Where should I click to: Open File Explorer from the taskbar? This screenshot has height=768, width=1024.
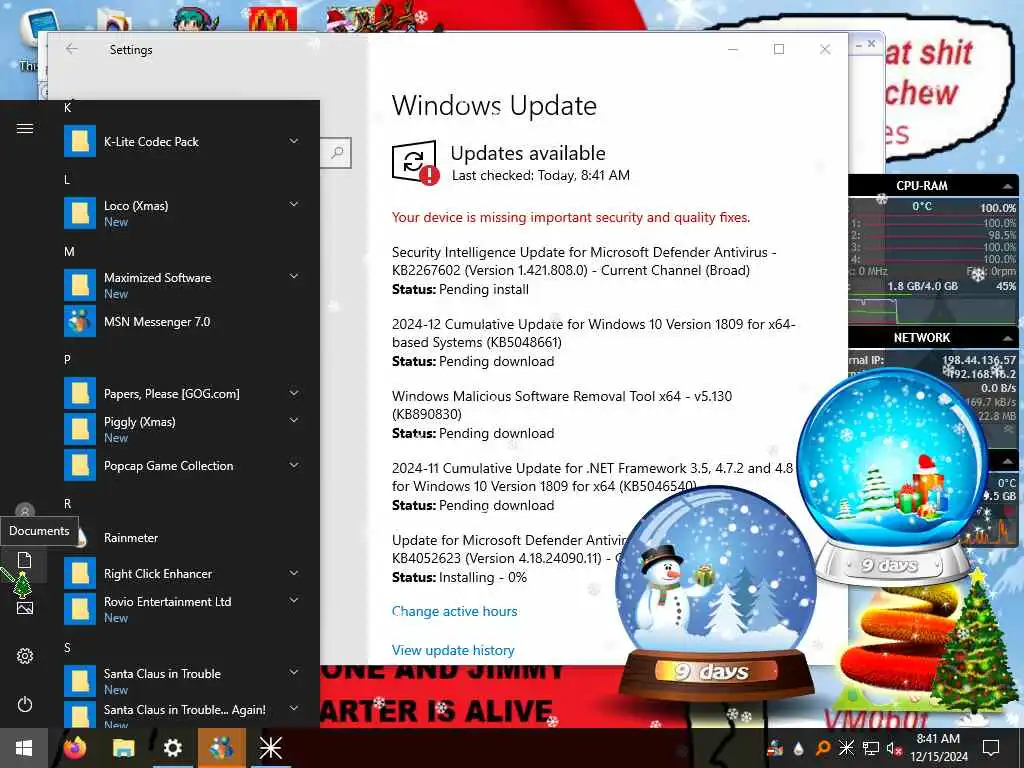123,748
